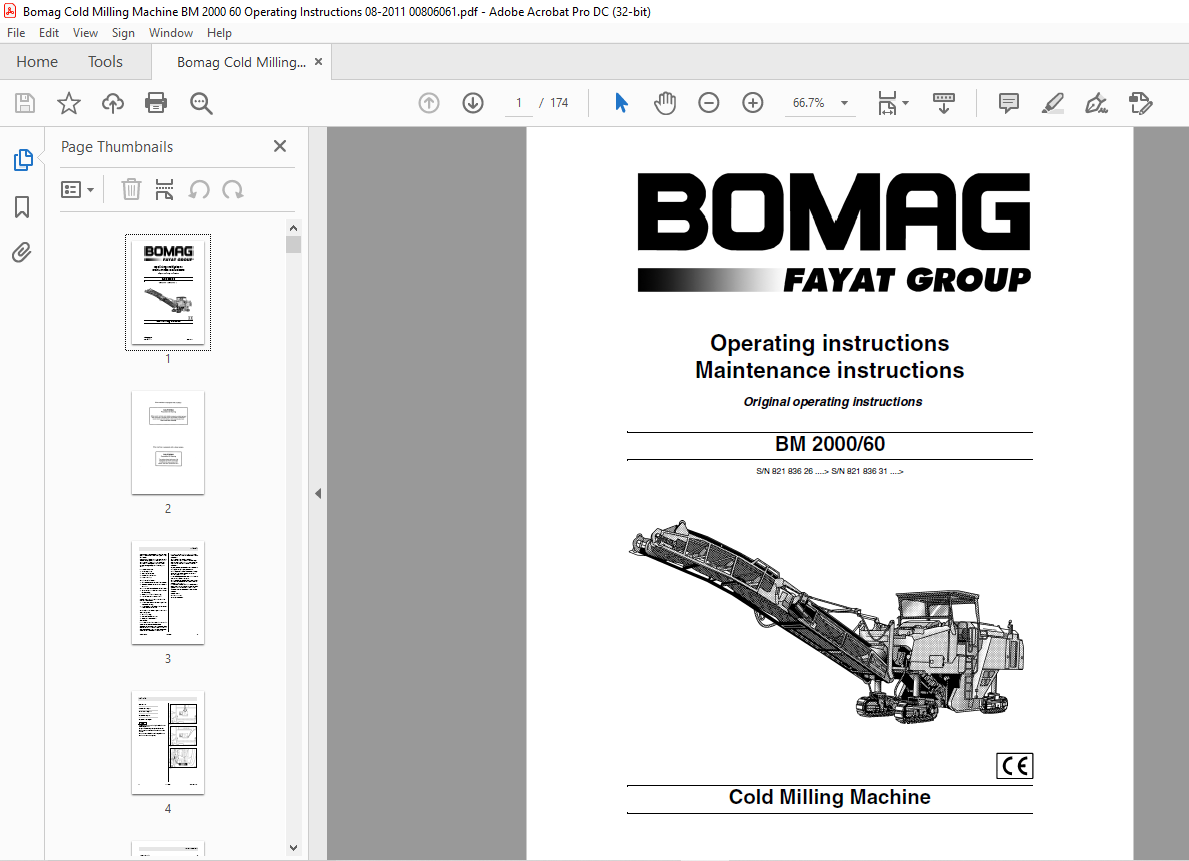Screen dimensions: 1189x861
Task: Open the stamp tool icon
Action: 1140,103
